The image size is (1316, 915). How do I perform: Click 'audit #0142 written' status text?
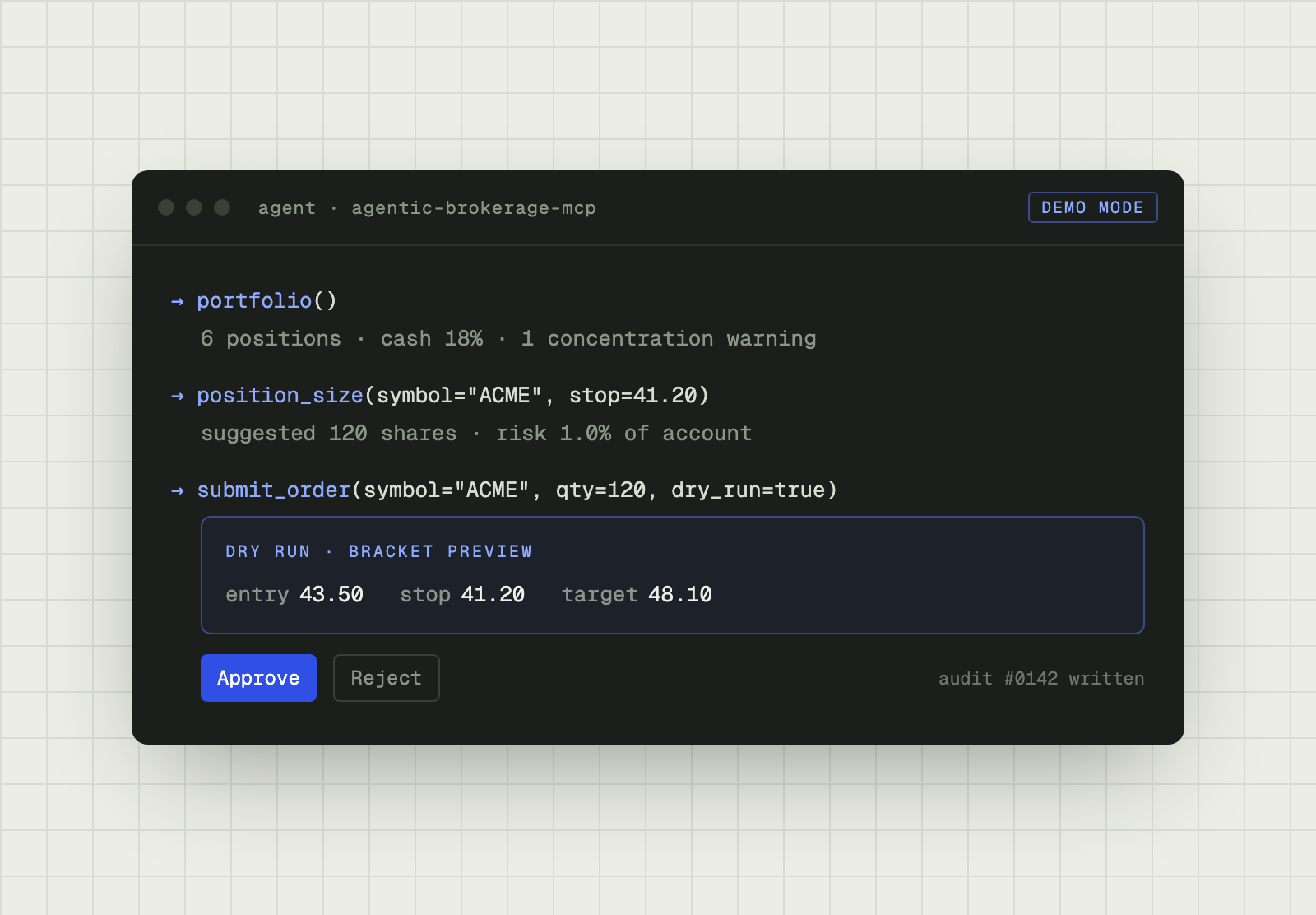[1041, 679]
